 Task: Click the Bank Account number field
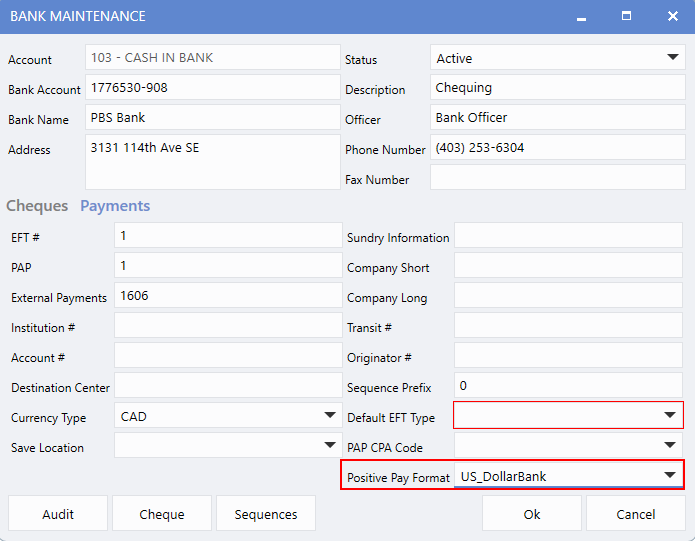click(213, 88)
